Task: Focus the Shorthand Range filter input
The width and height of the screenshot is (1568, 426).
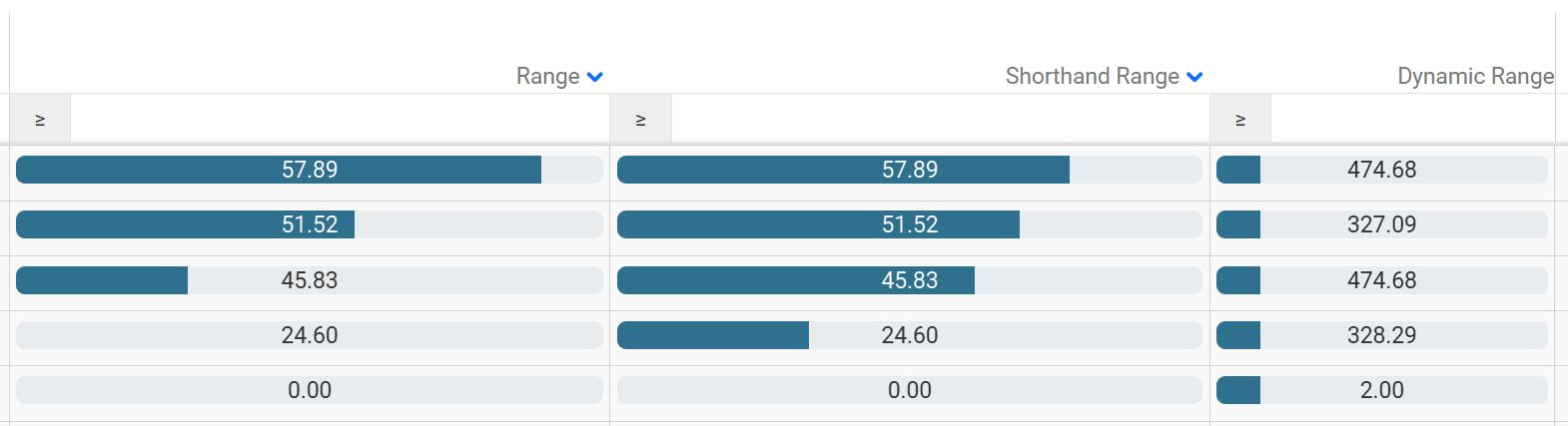Action: [x=939, y=120]
